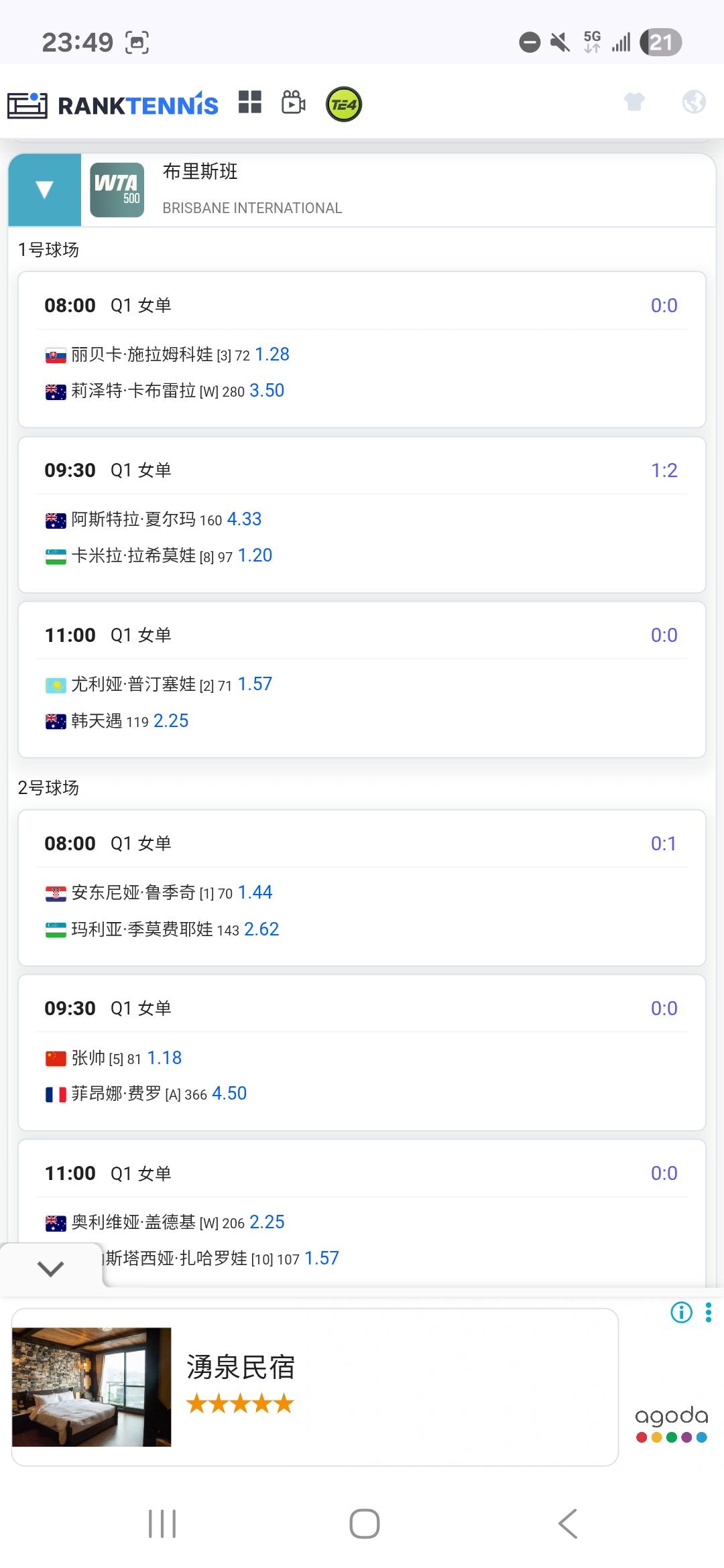Select odds 4.50 for Fiona Ferro
Viewport: 724px width, 1568px height.
point(229,1094)
